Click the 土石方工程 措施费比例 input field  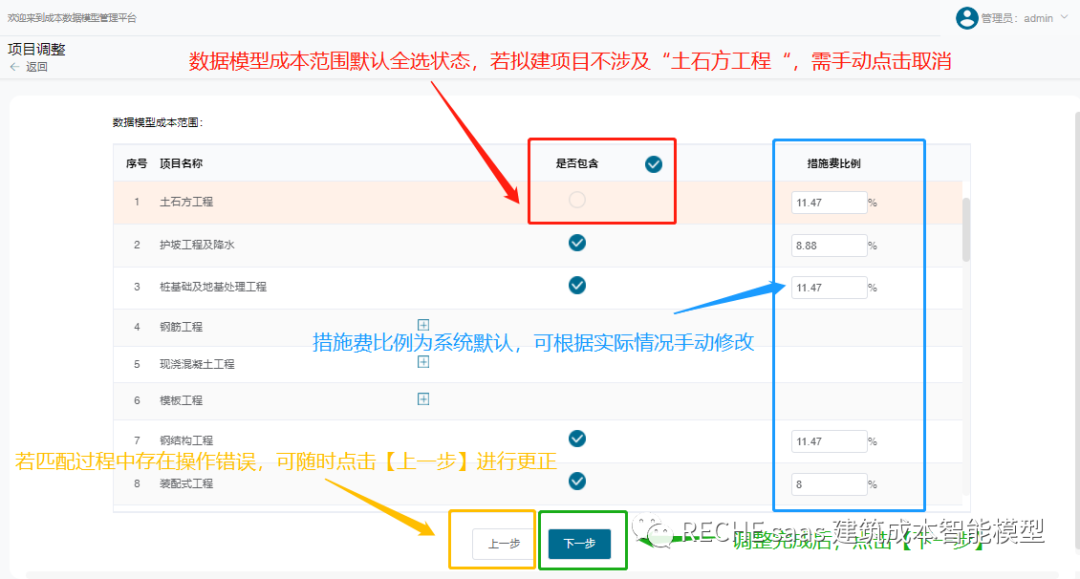pyautogui.click(x=828, y=202)
